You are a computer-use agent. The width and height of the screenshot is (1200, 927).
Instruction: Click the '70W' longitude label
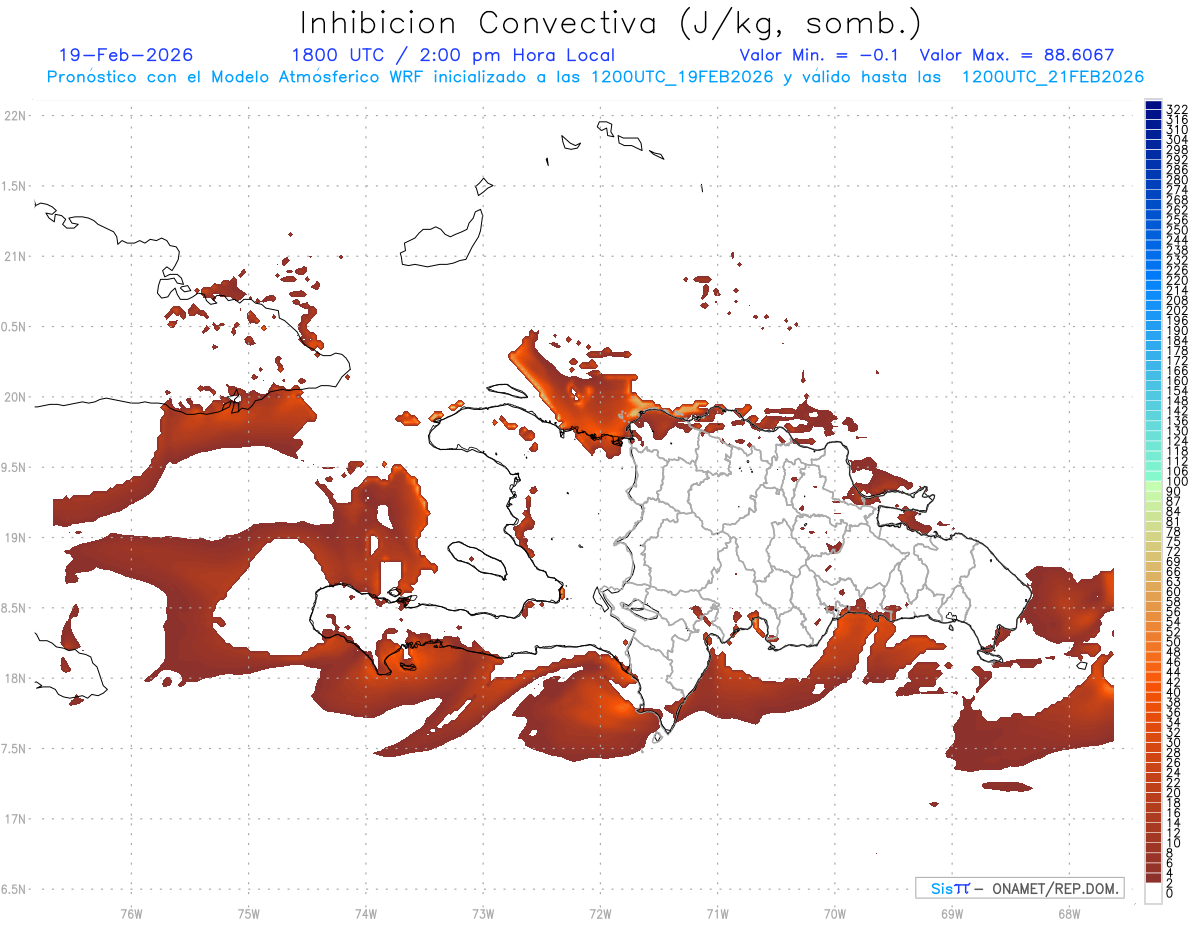(835, 913)
